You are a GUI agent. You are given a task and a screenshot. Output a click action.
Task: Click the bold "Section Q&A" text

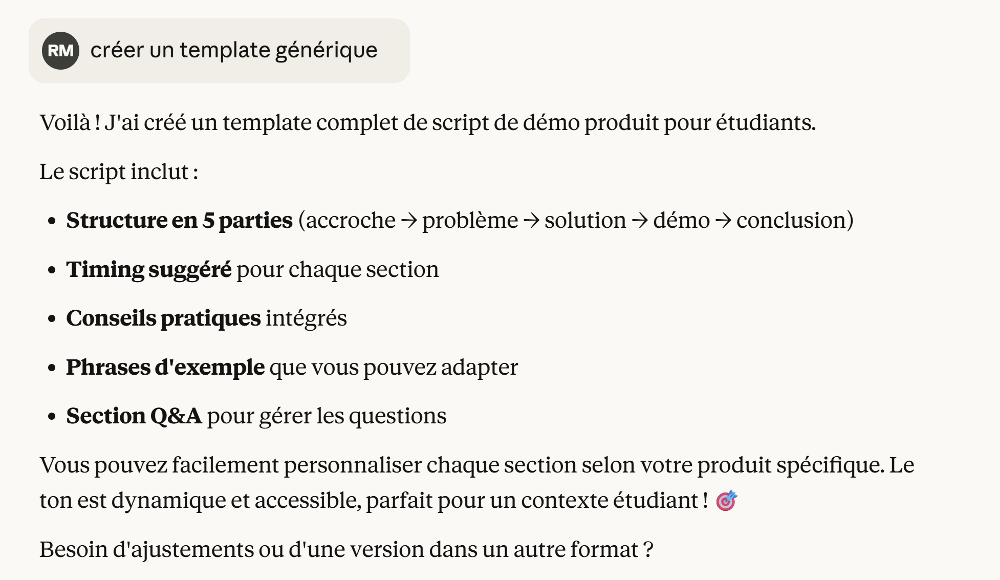pyautogui.click(x=134, y=416)
